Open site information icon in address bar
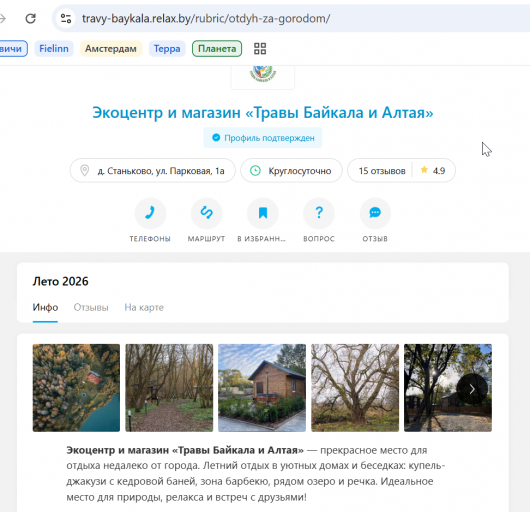This screenshot has width=530, height=512. point(66,18)
